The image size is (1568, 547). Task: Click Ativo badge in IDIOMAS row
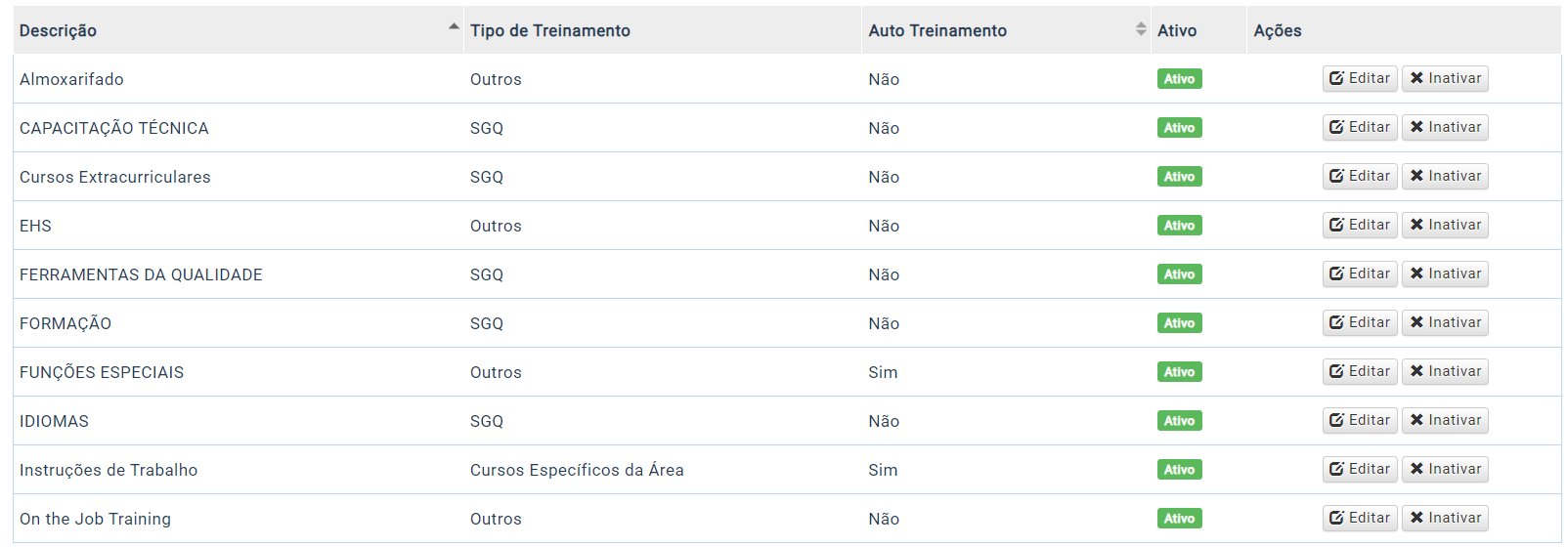pyautogui.click(x=1179, y=421)
